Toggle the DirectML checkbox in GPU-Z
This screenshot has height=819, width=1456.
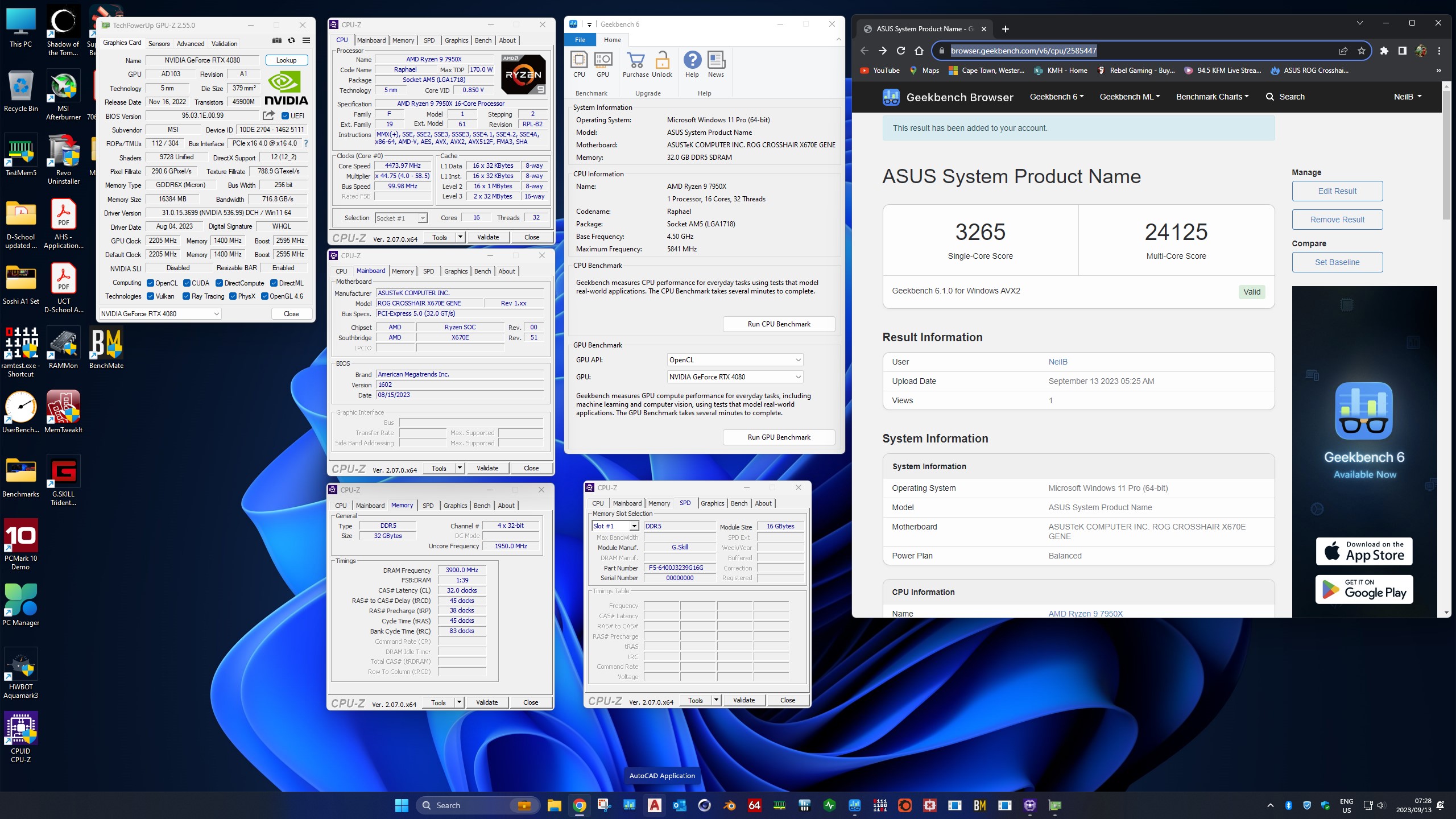click(x=274, y=283)
